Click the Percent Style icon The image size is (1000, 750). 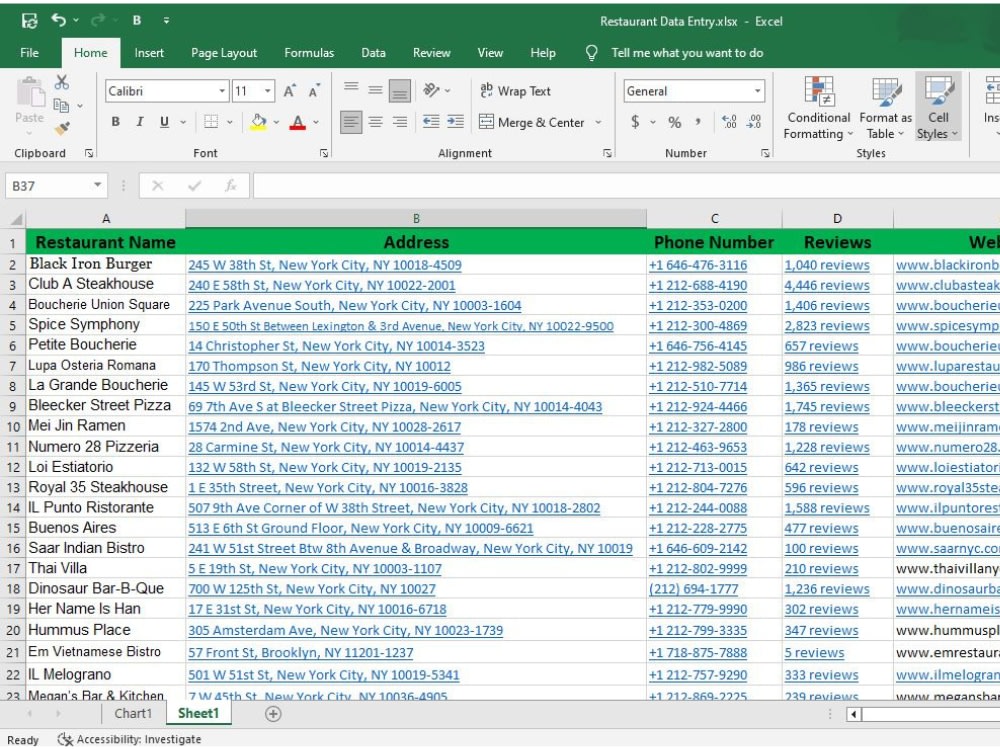(x=675, y=122)
